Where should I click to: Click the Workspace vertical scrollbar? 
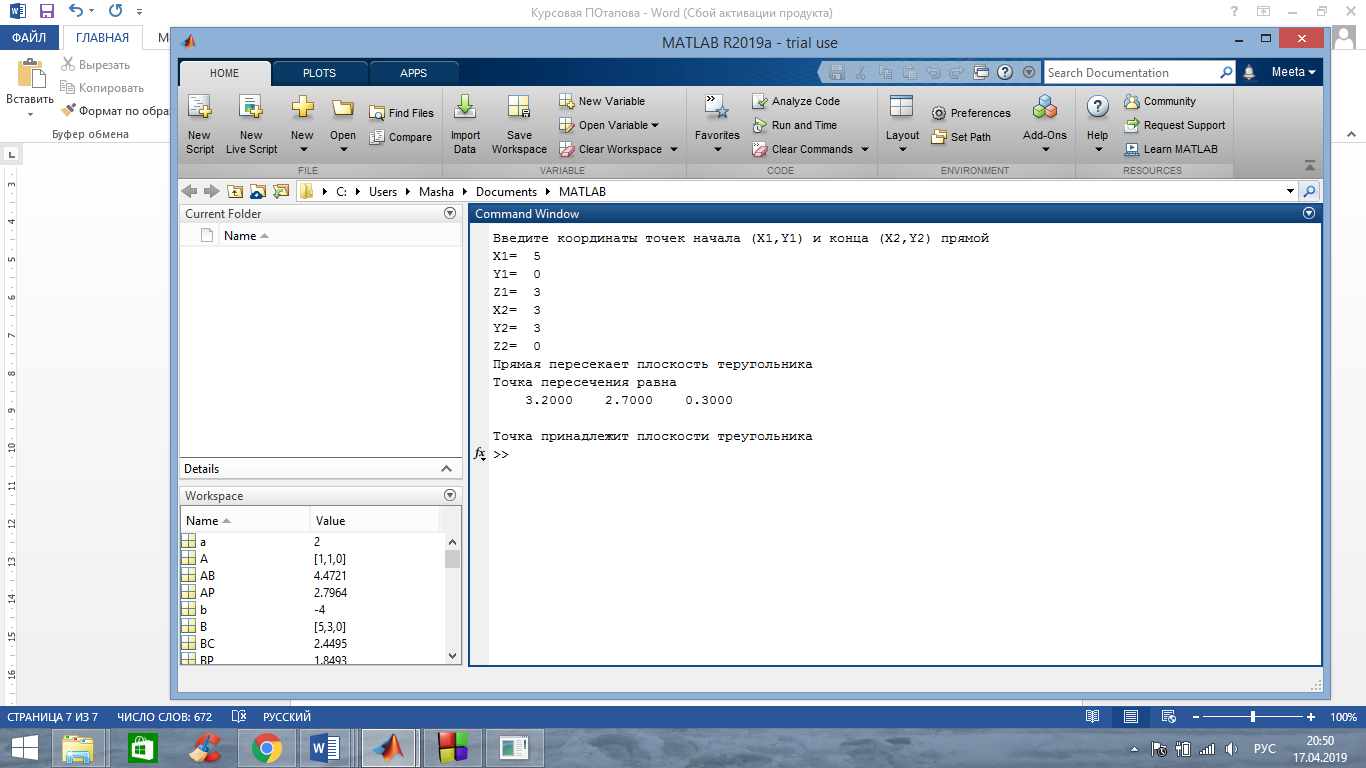click(x=453, y=598)
